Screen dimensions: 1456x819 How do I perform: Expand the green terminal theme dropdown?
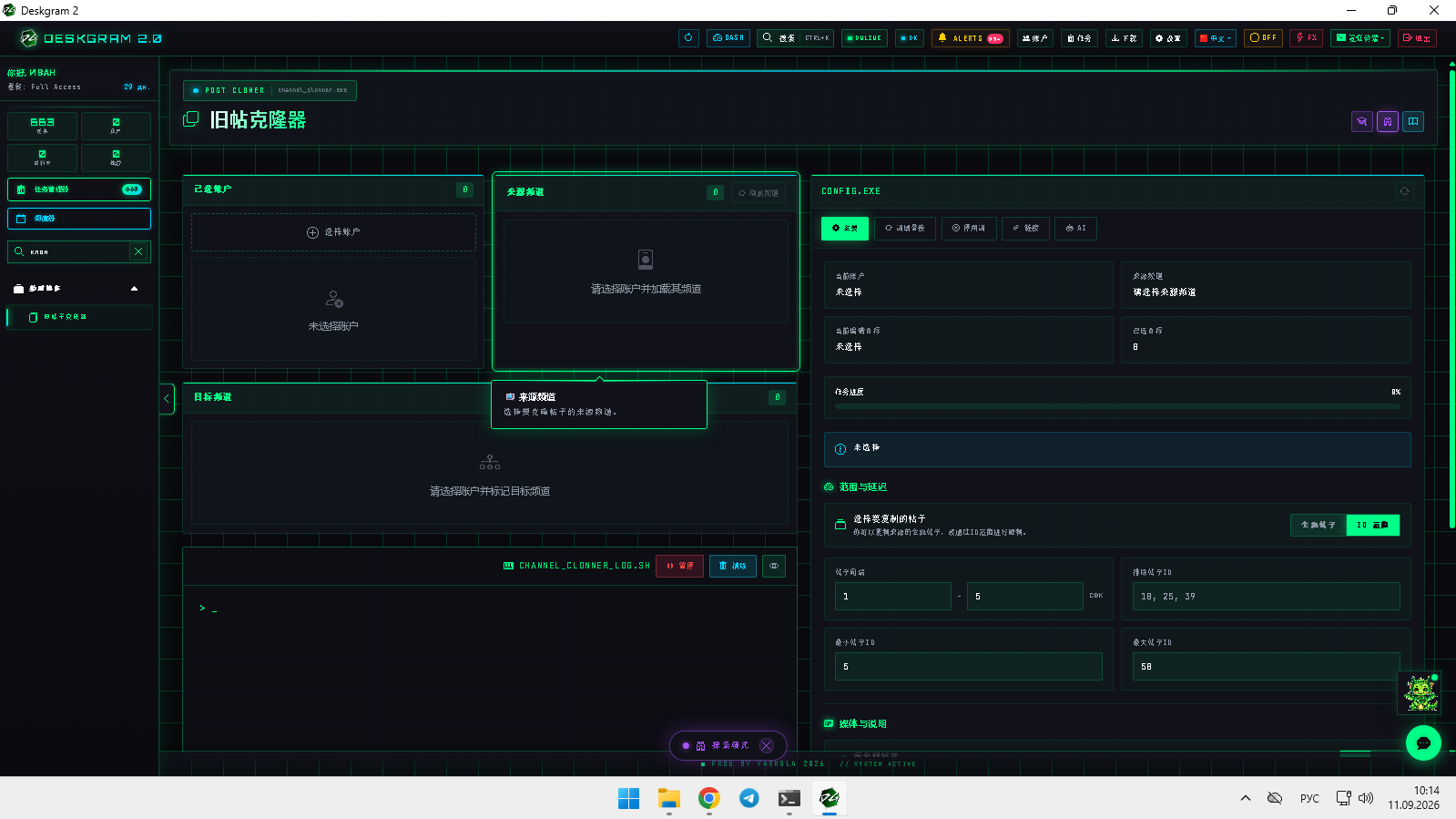[1360, 38]
